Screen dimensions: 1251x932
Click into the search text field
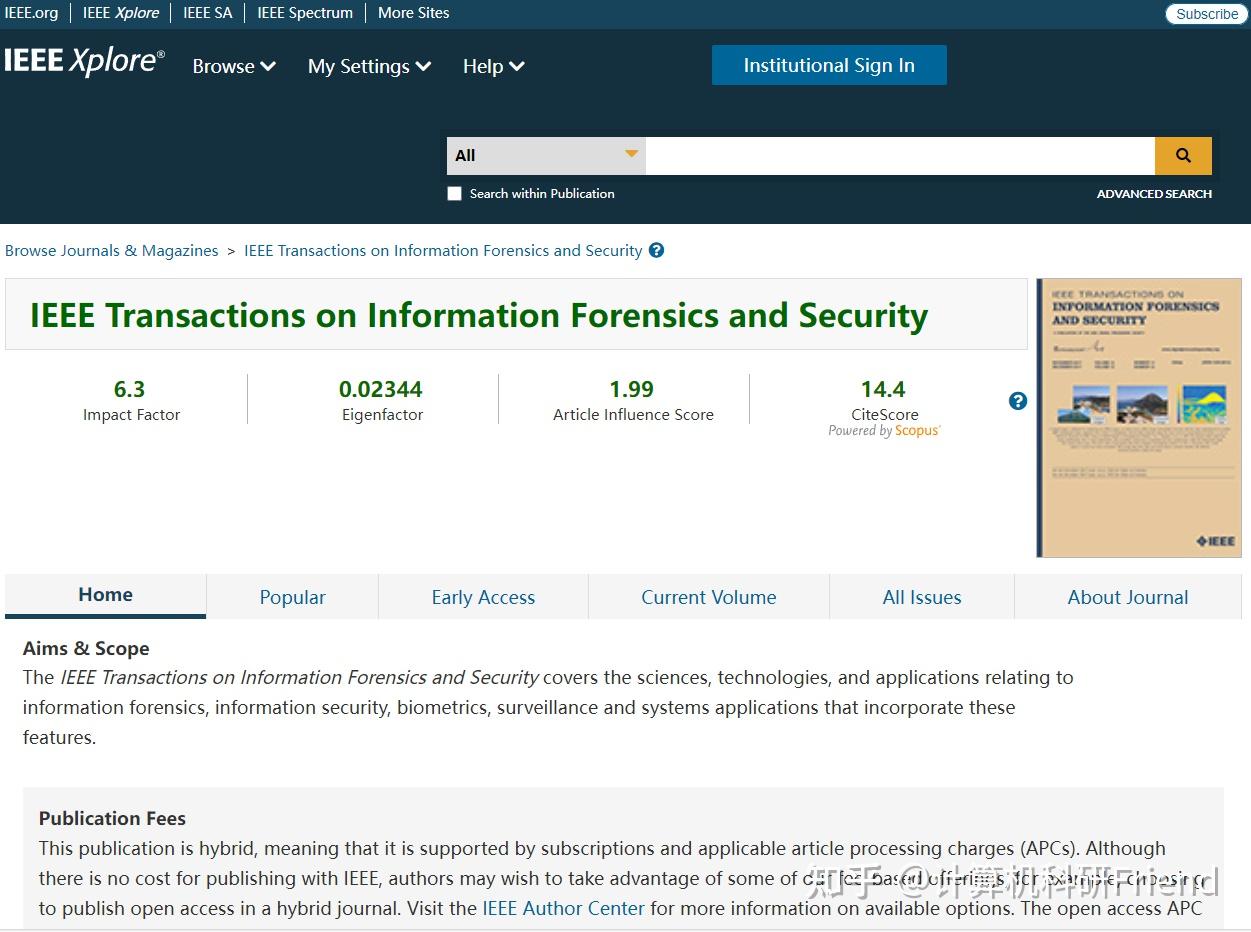(900, 156)
